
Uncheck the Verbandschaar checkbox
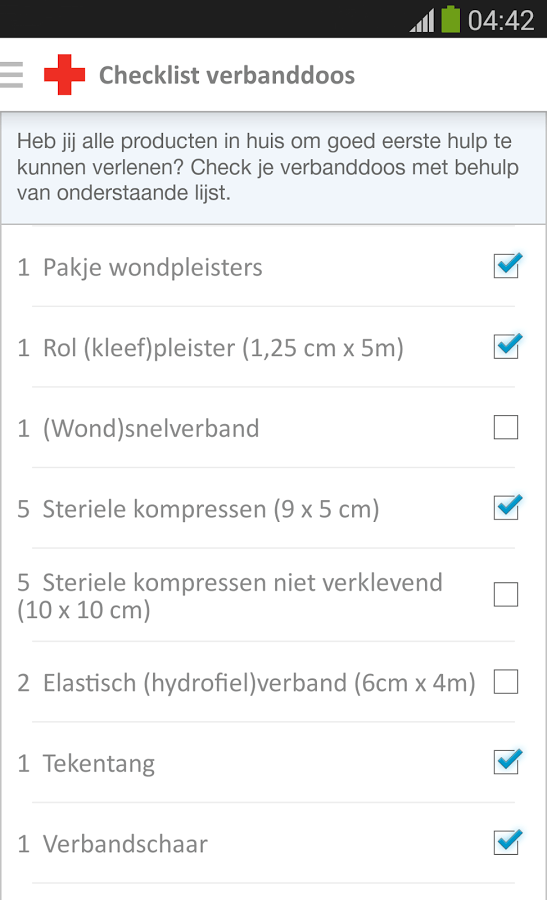click(507, 842)
